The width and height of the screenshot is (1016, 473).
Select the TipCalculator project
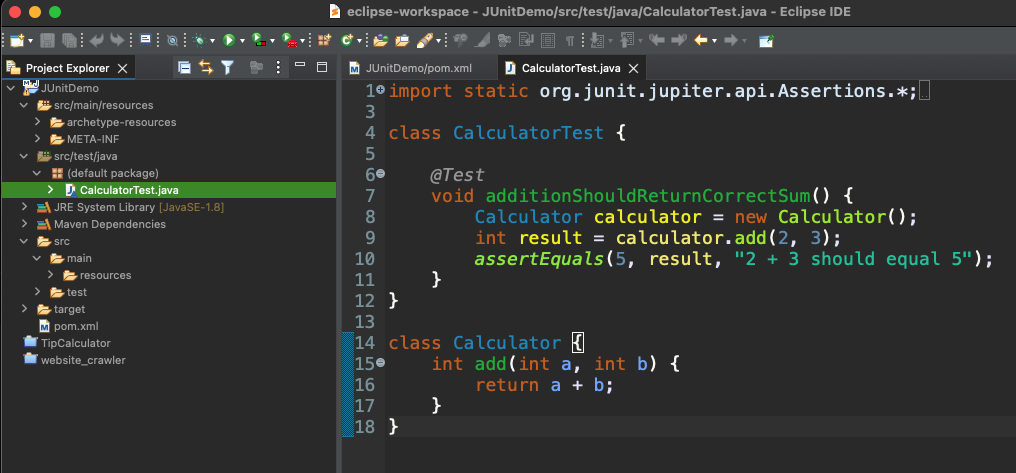(x=67, y=343)
